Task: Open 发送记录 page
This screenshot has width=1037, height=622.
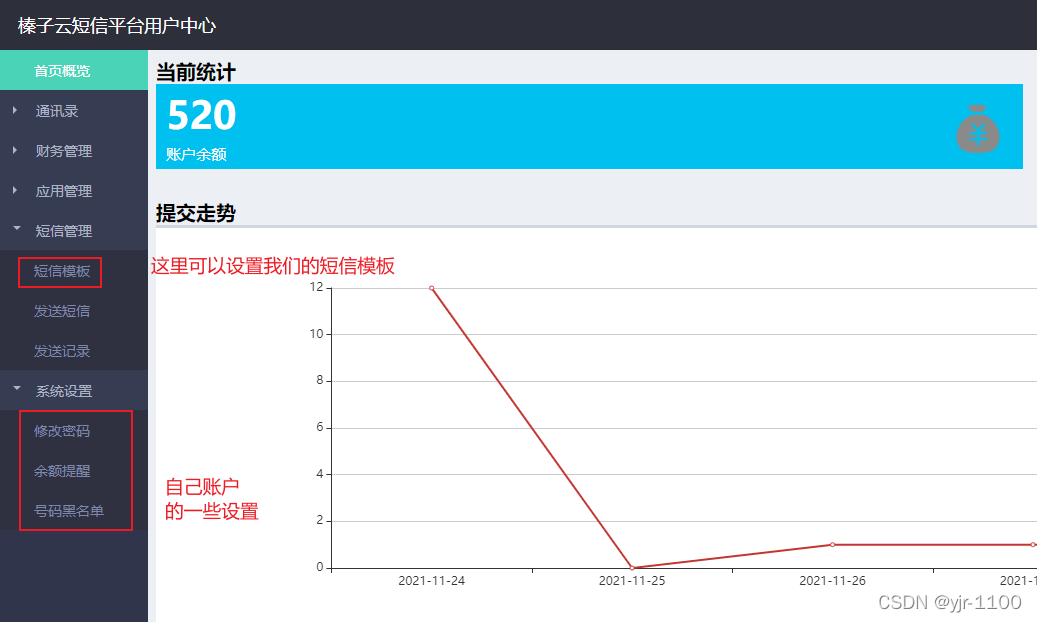Action: coord(62,351)
